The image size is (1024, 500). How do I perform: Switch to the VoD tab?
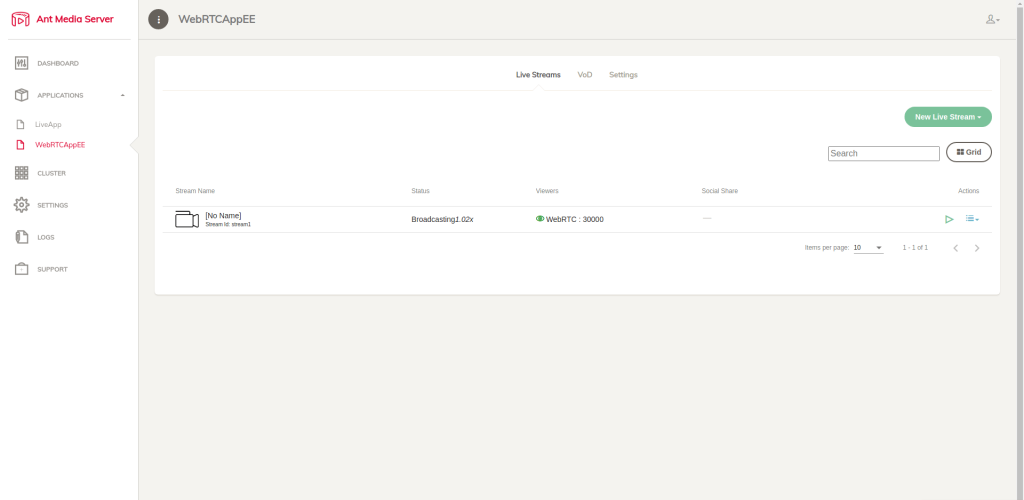pyautogui.click(x=585, y=75)
